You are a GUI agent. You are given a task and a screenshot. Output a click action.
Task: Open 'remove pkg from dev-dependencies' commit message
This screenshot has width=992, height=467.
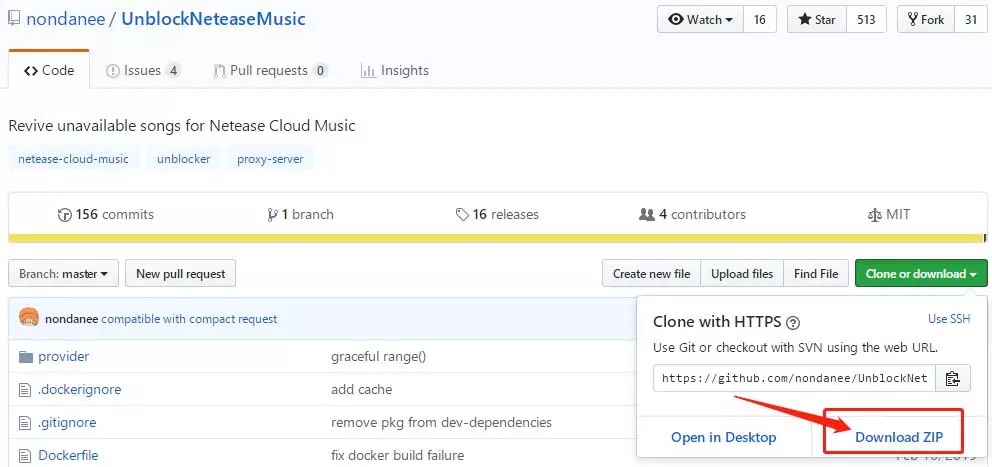pyautogui.click(x=442, y=422)
